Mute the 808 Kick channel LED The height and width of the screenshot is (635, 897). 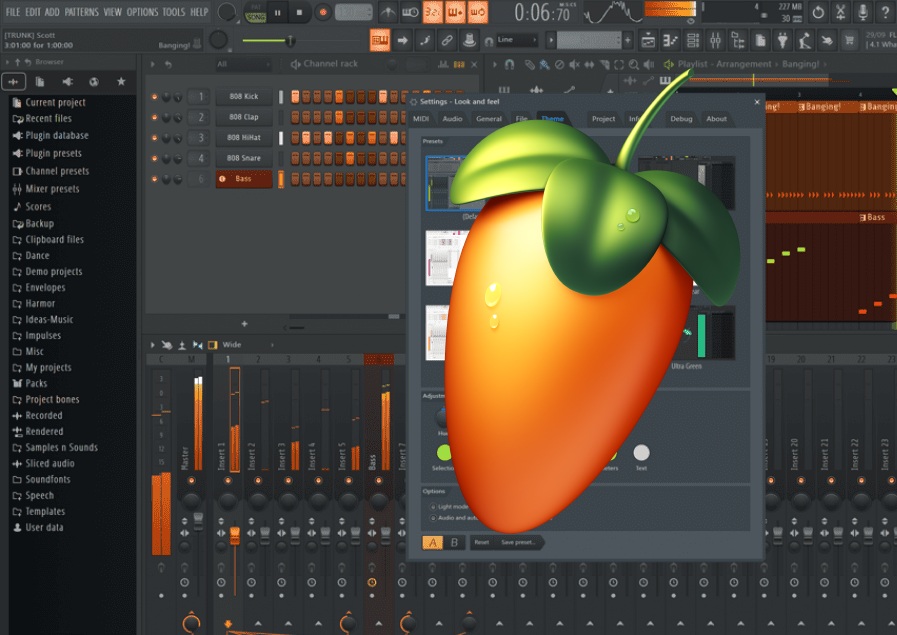click(x=154, y=97)
